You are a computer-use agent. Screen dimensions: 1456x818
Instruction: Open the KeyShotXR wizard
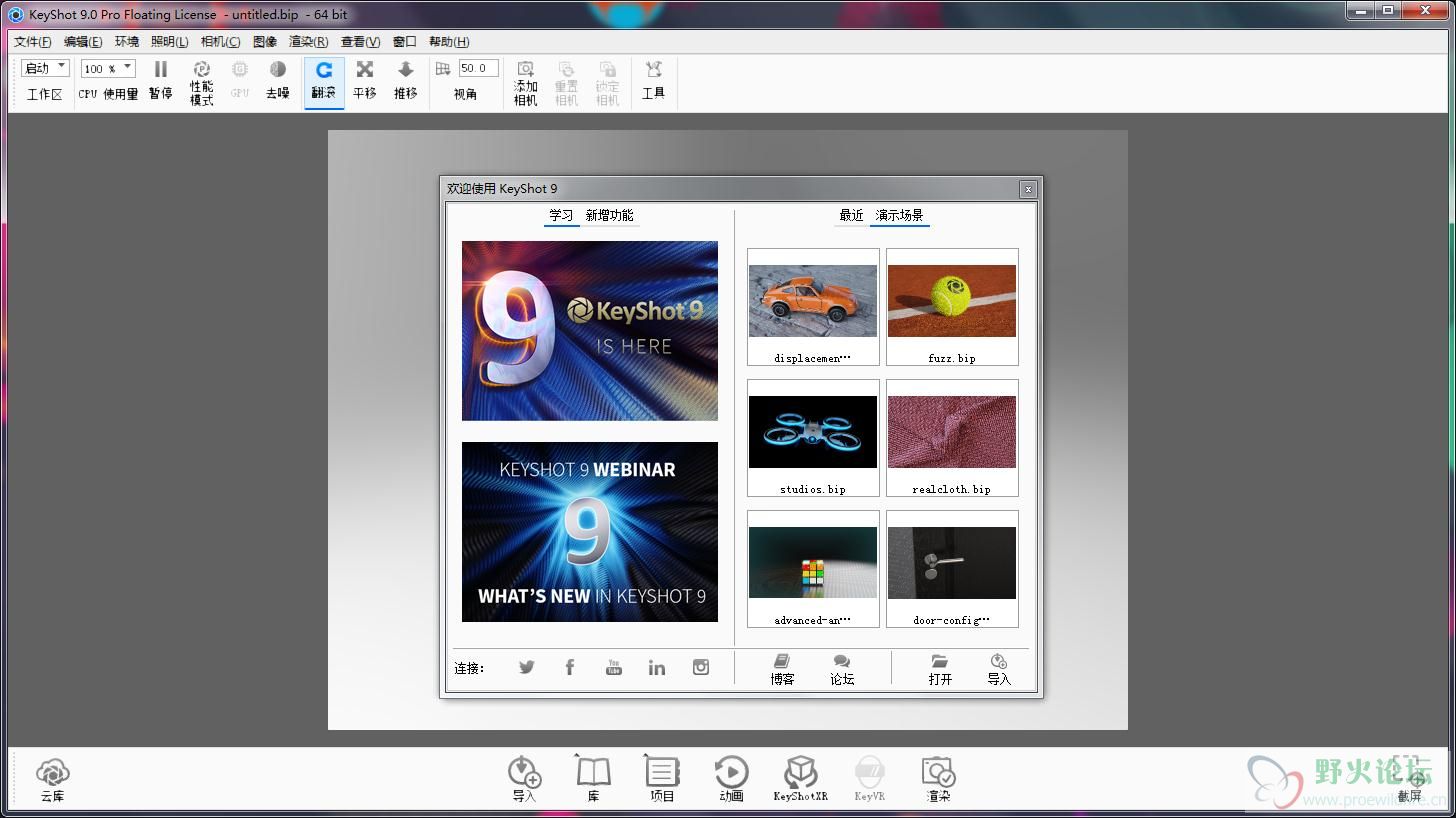[x=800, y=780]
